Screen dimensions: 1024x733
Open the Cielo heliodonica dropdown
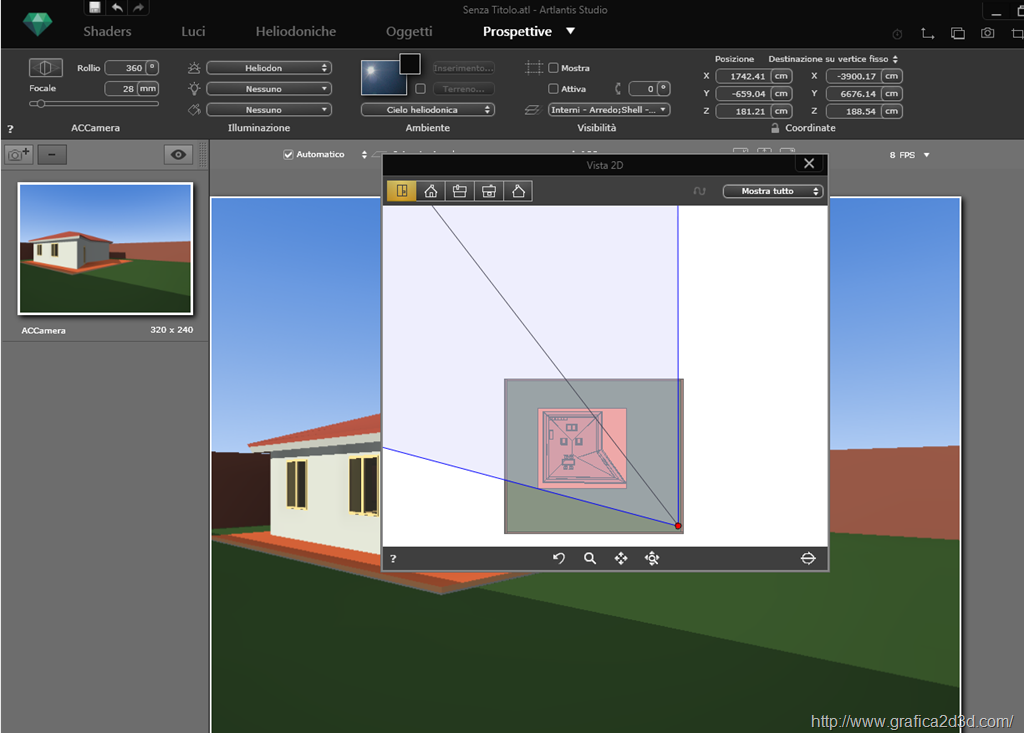(427, 110)
